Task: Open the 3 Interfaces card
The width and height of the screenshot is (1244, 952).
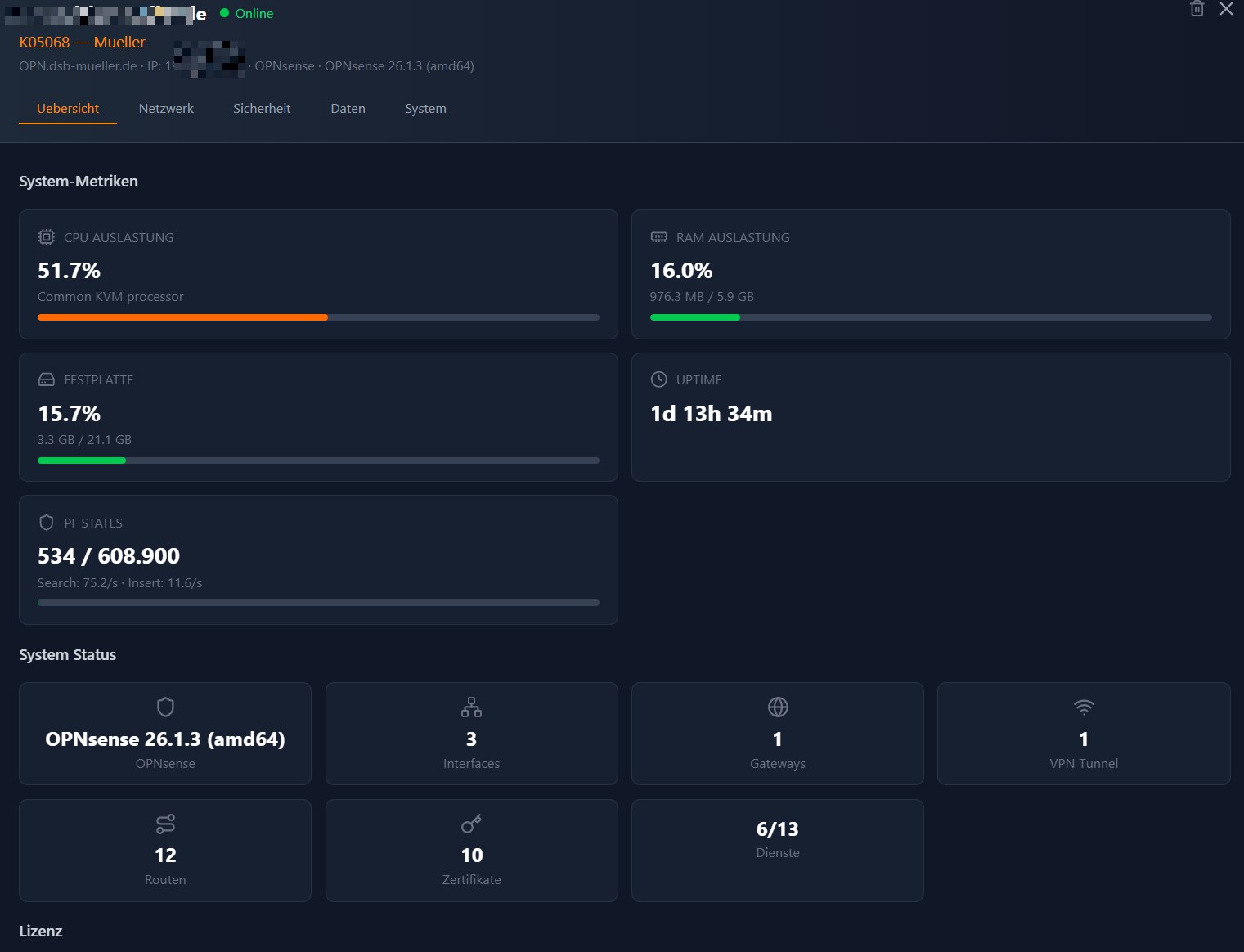Action: [x=471, y=734]
